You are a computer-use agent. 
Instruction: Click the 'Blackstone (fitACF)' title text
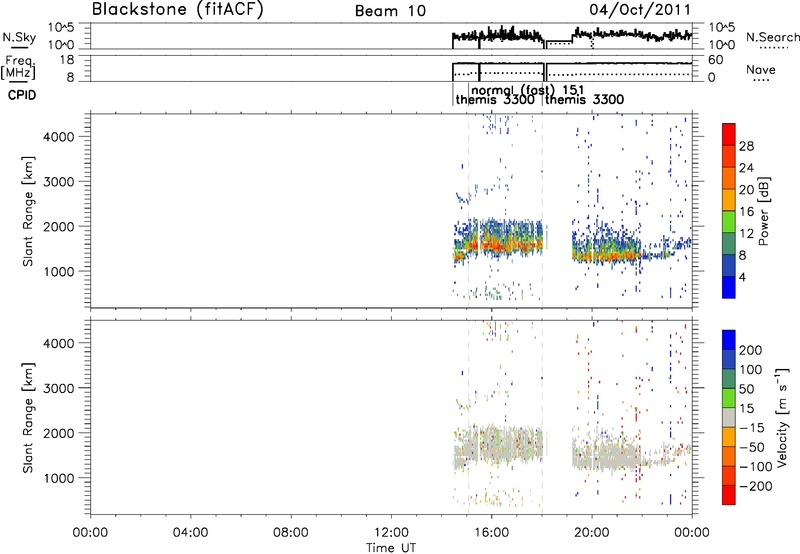[178, 10]
